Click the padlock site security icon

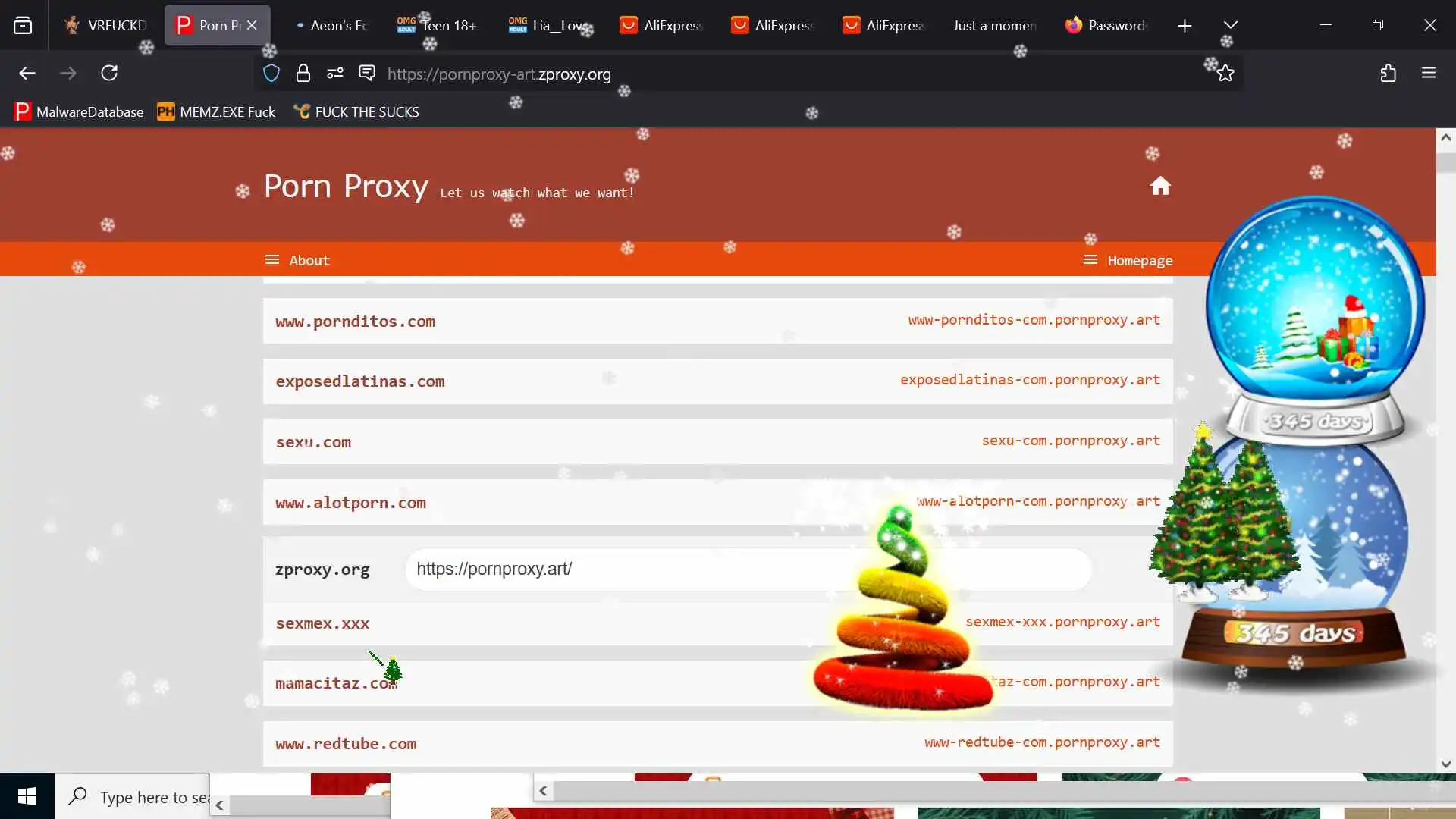point(303,74)
